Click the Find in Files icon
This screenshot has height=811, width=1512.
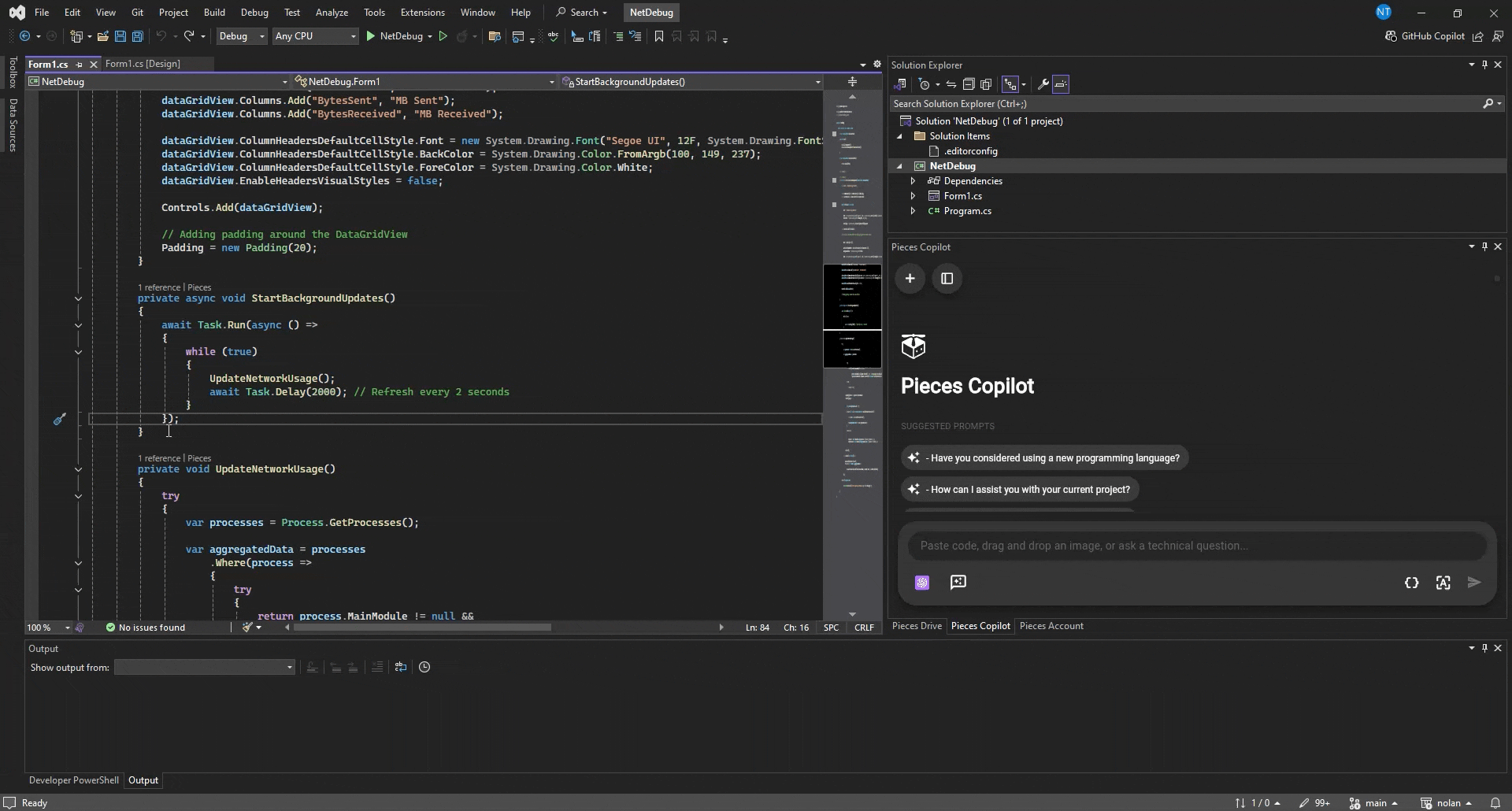[x=495, y=36]
